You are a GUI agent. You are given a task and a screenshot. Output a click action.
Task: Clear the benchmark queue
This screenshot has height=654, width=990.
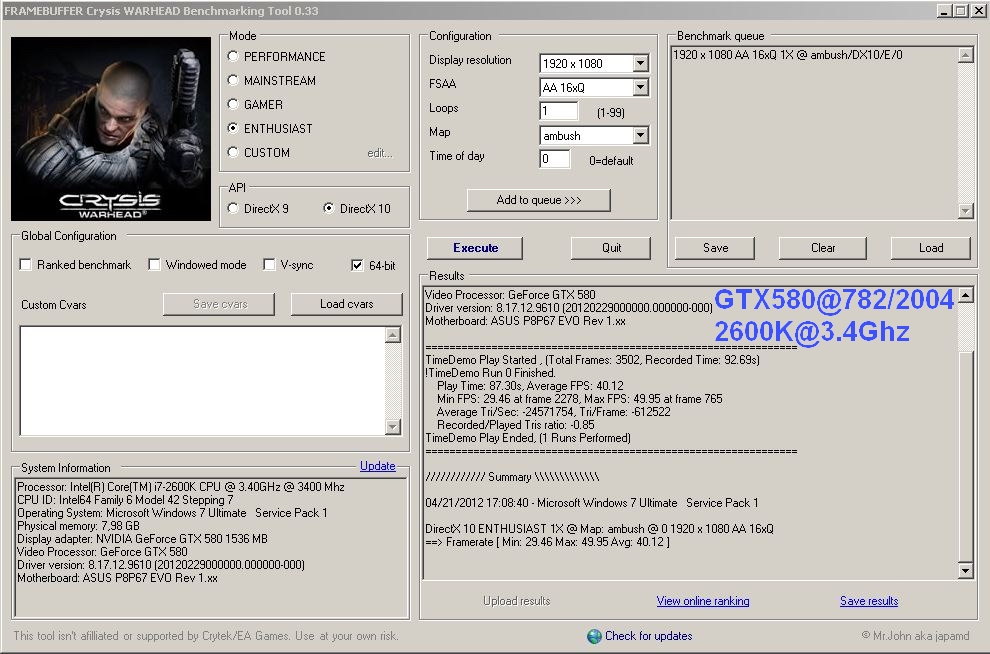coord(823,248)
